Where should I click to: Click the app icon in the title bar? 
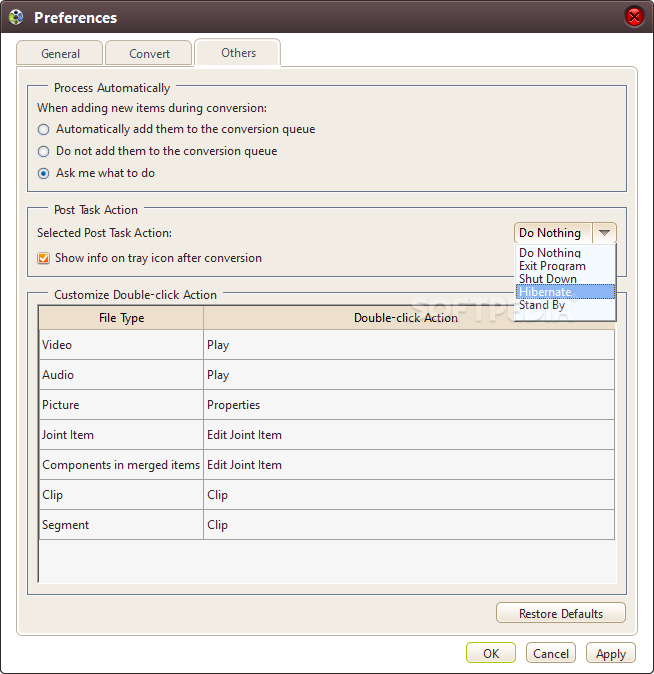pyautogui.click(x=16, y=18)
